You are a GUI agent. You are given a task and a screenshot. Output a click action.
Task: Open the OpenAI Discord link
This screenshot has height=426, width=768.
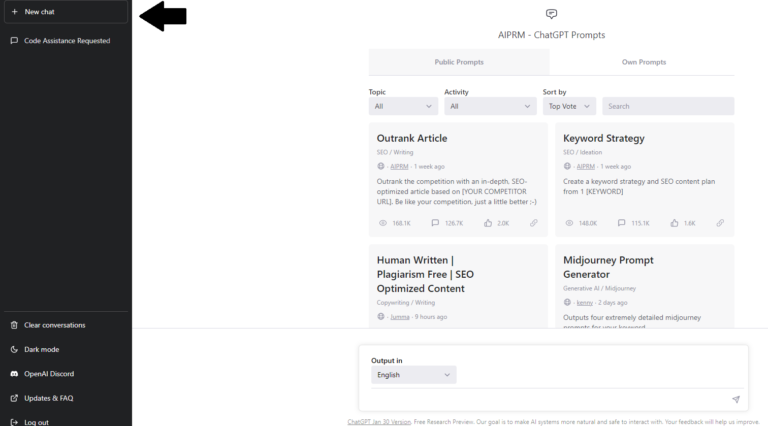click(48, 374)
